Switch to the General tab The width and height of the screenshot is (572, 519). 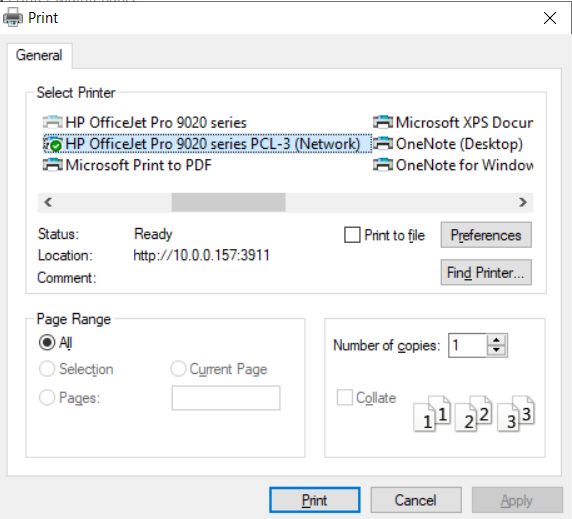coord(39,55)
